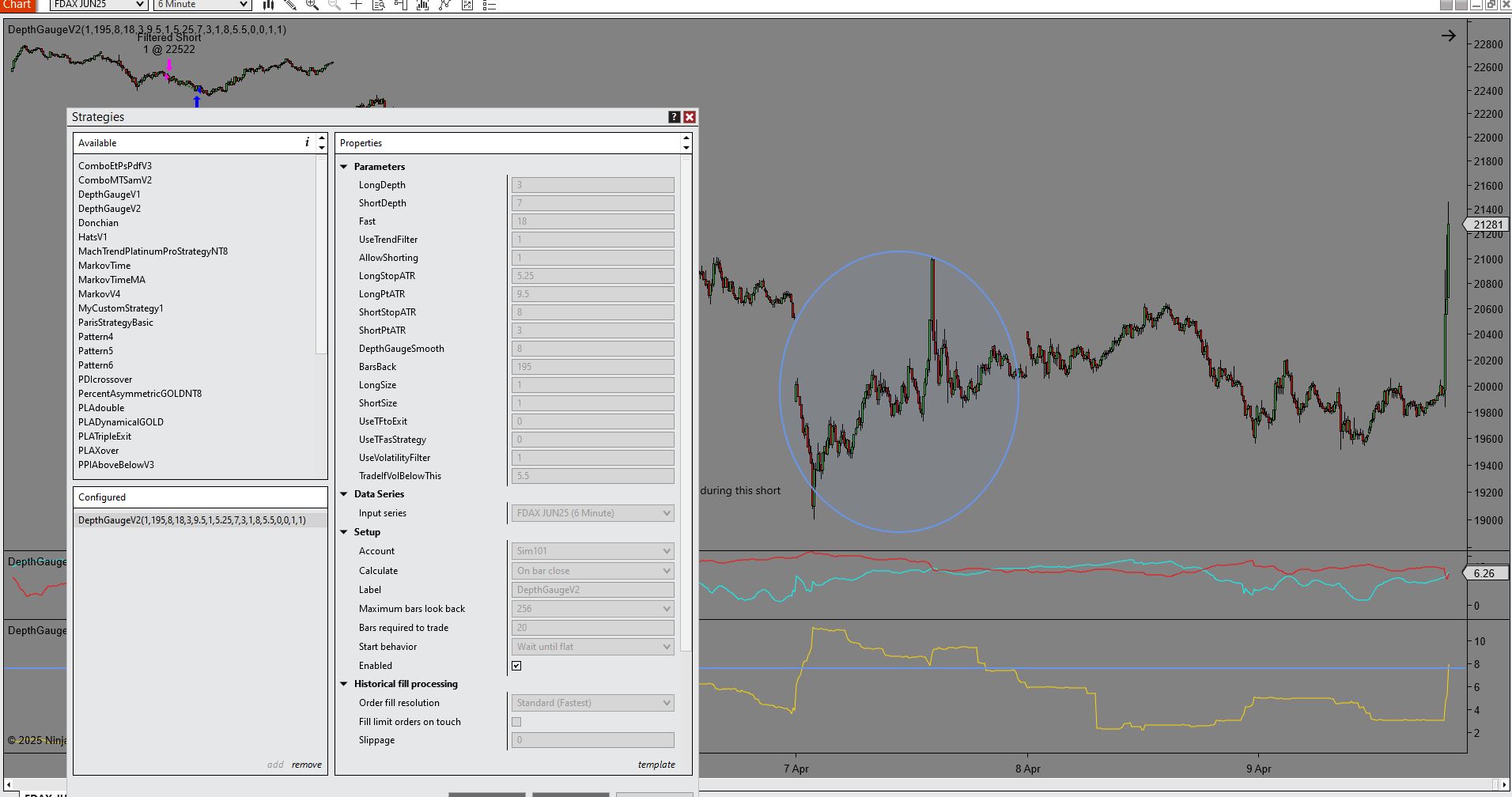Select the configured DepthGaugeV2 strategy entry
This screenshot has height=797, width=1512.
click(x=192, y=520)
